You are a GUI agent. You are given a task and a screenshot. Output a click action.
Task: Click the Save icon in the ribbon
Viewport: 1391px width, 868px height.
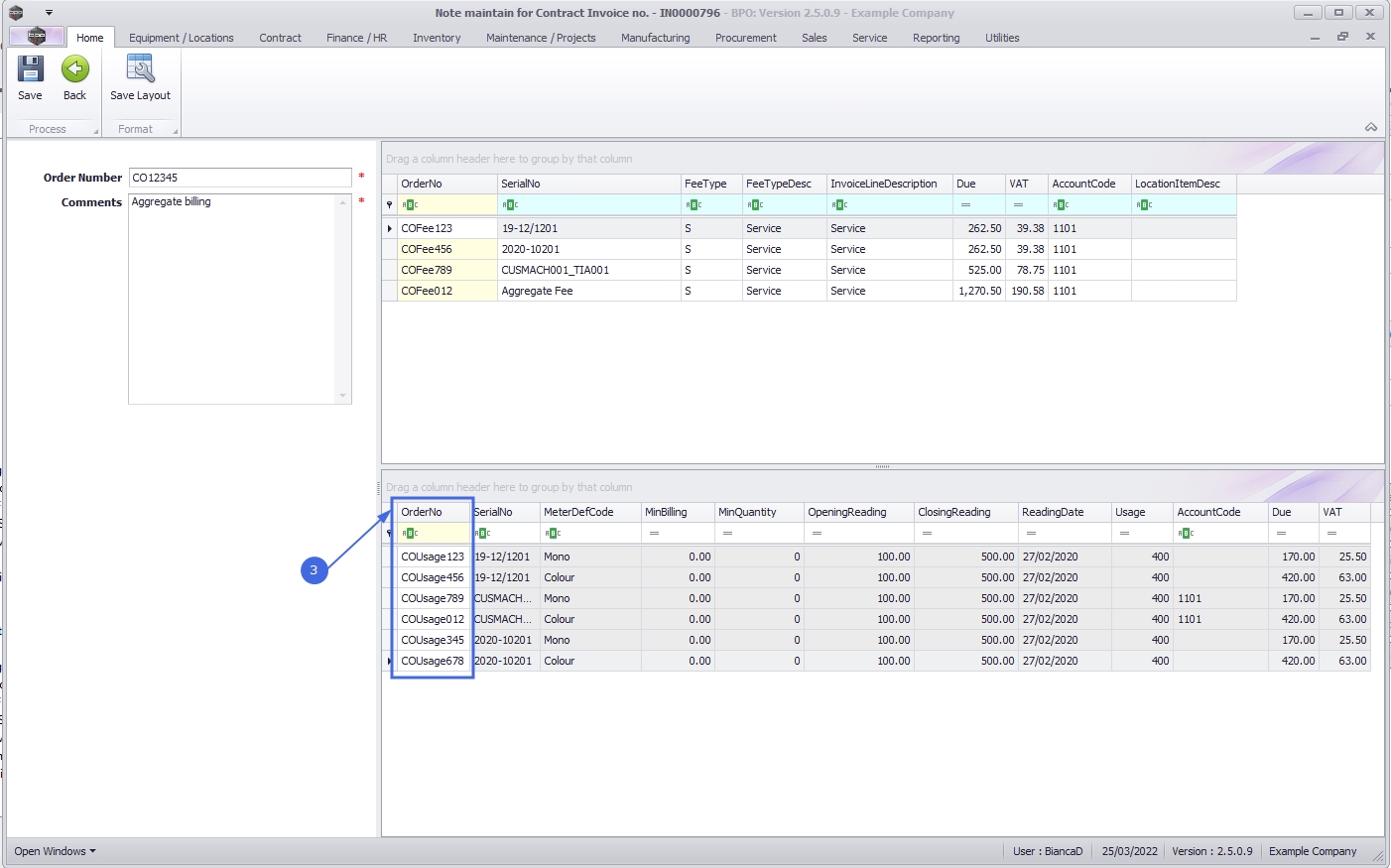click(31, 69)
